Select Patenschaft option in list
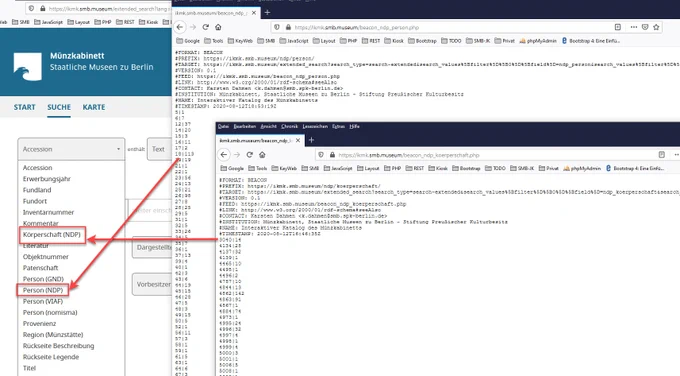Image resolution: width=680 pixels, height=376 pixels. tap(40, 268)
